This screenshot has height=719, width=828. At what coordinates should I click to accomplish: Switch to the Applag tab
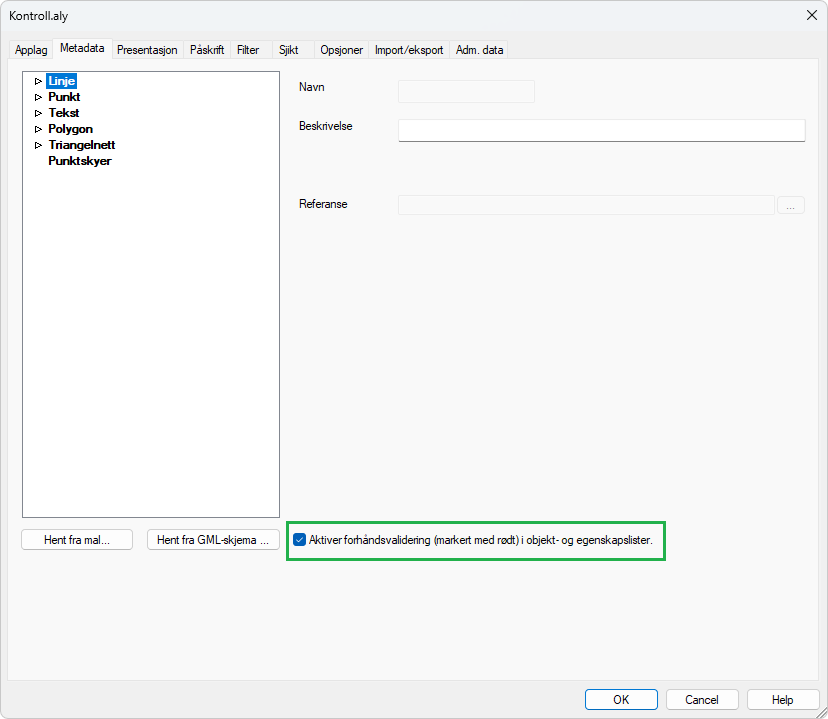(x=31, y=50)
